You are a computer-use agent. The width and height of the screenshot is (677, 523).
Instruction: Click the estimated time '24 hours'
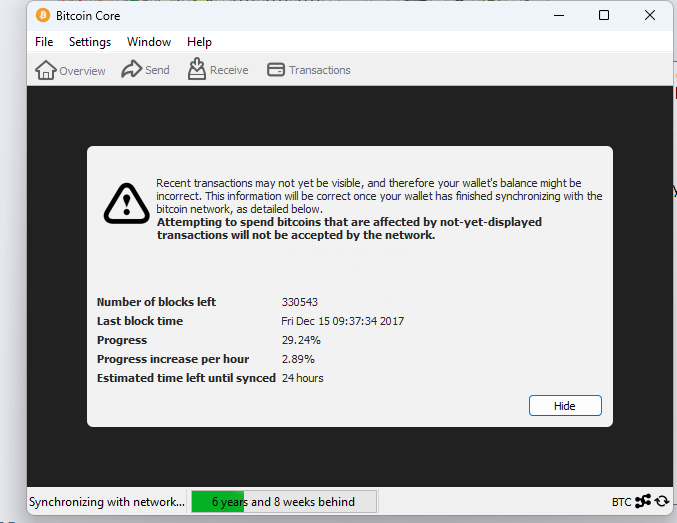point(302,378)
